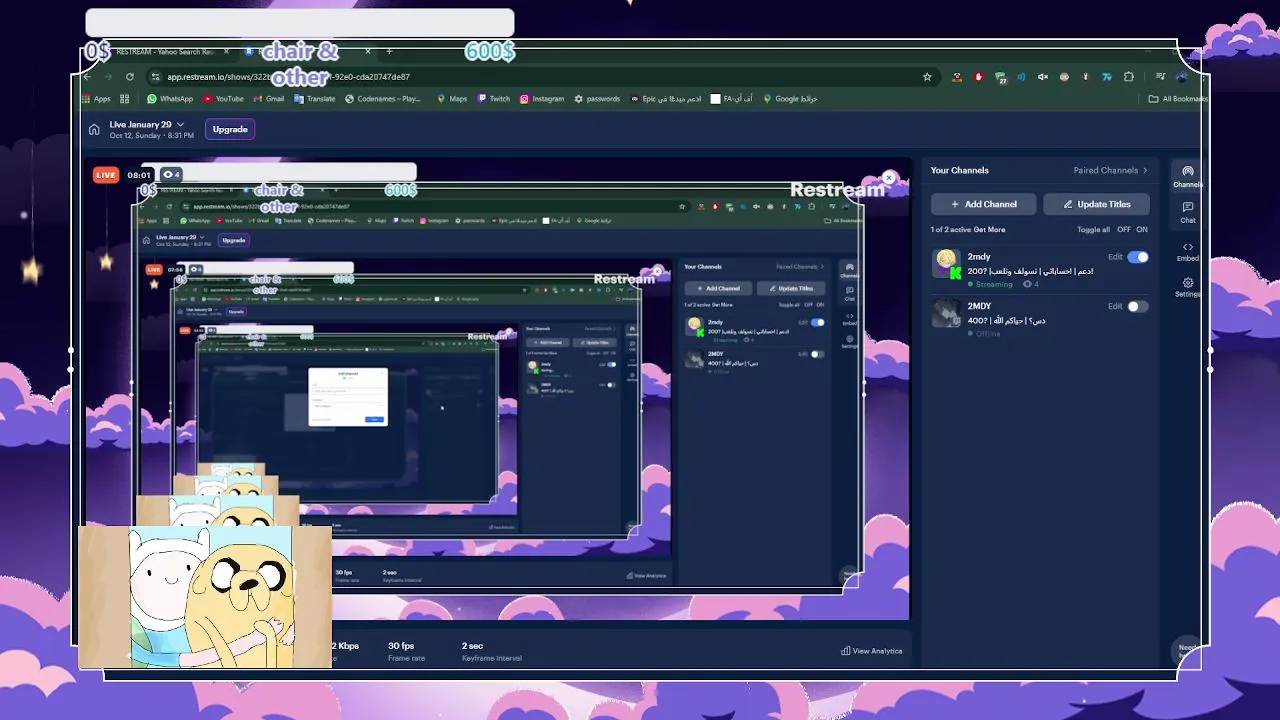Expand Paired Channels chevron
Image resolution: width=1280 pixels, height=720 pixels.
pos(1145,170)
